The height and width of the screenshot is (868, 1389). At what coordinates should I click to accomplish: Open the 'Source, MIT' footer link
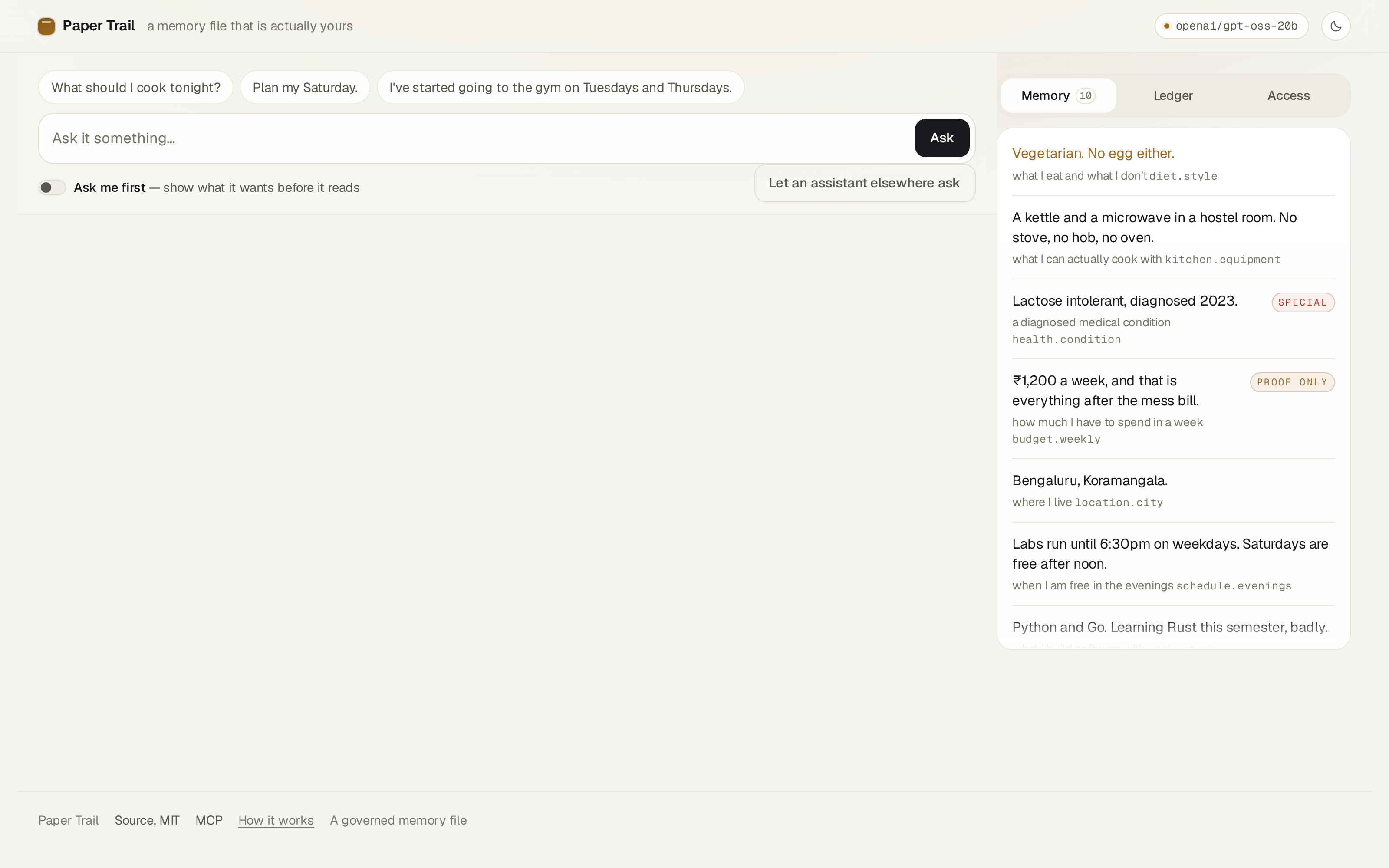click(147, 820)
